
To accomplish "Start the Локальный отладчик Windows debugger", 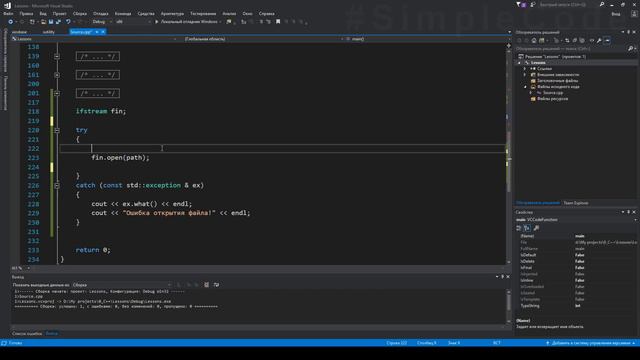I will tap(187, 22).
